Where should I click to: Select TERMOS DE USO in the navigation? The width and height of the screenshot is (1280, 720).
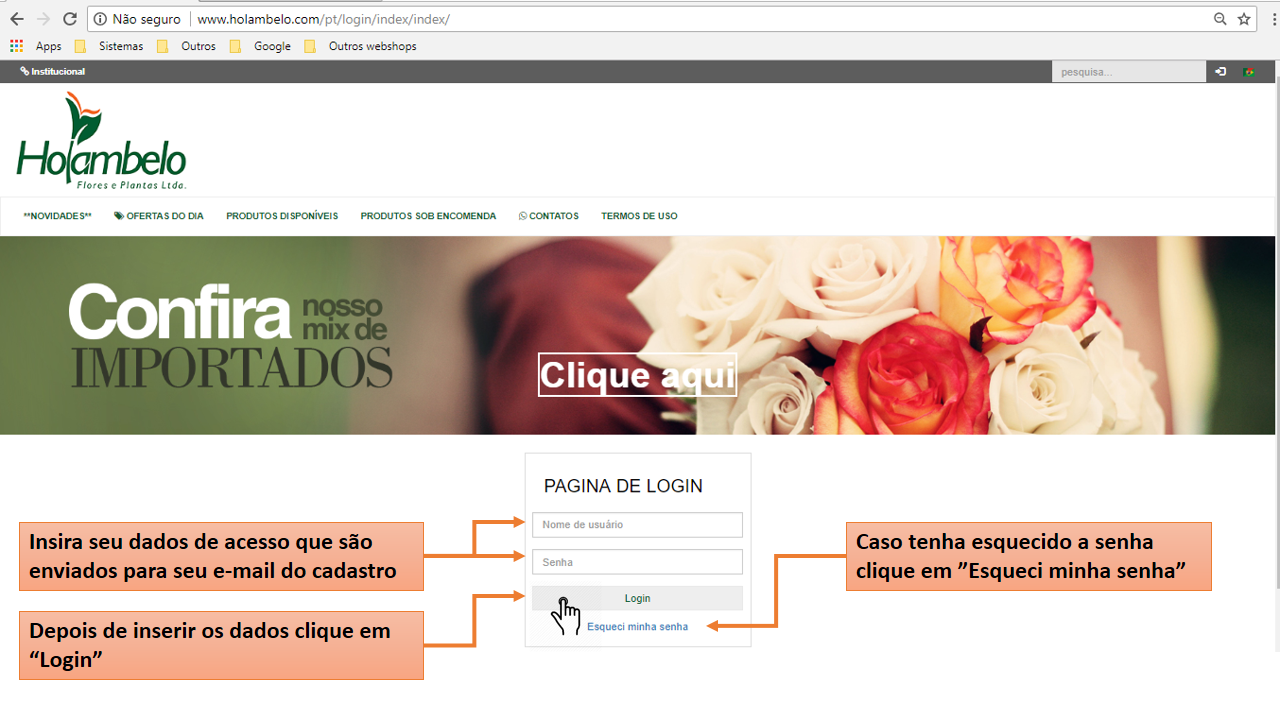coord(639,215)
